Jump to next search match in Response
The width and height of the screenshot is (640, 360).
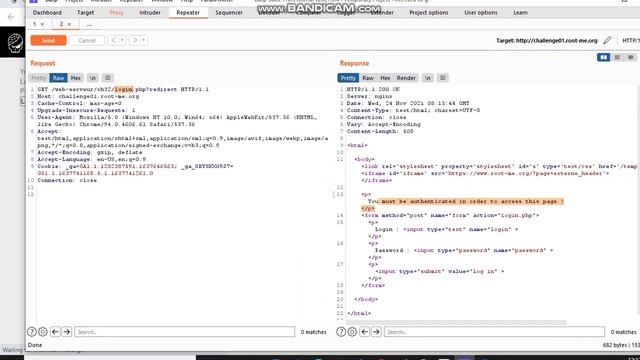(376, 332)
